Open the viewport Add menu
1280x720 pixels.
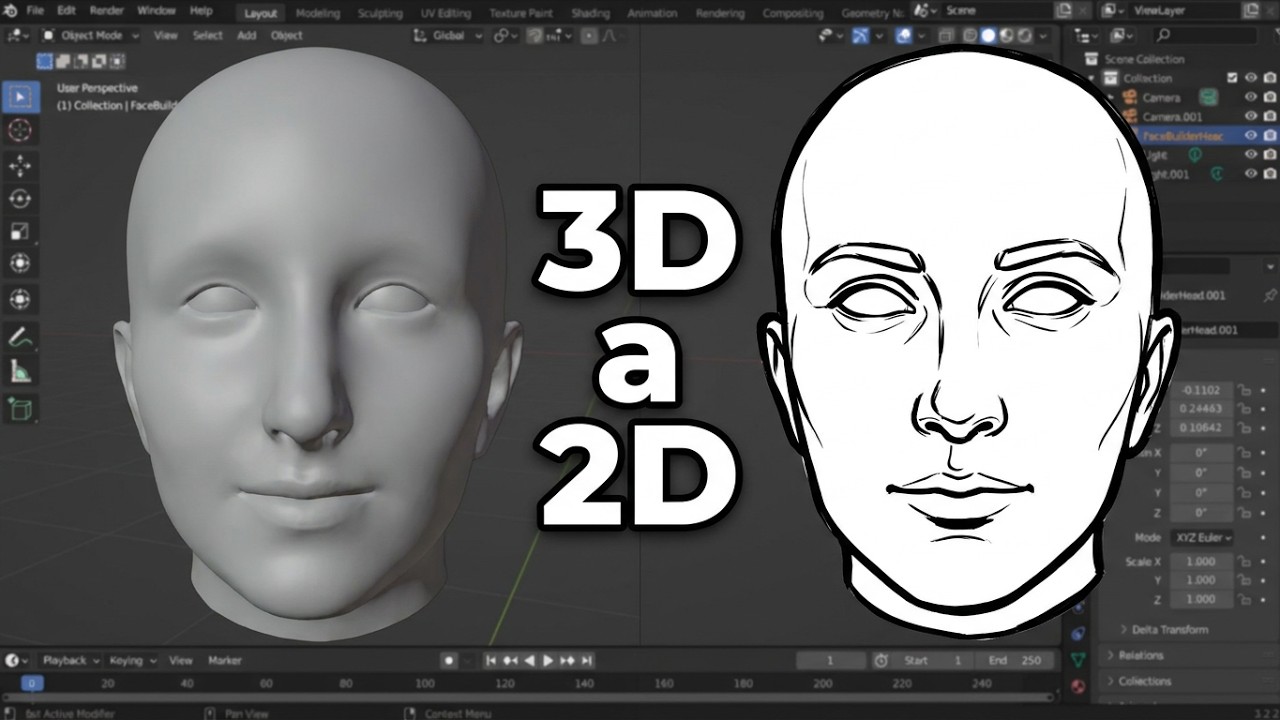coord(246,36)
